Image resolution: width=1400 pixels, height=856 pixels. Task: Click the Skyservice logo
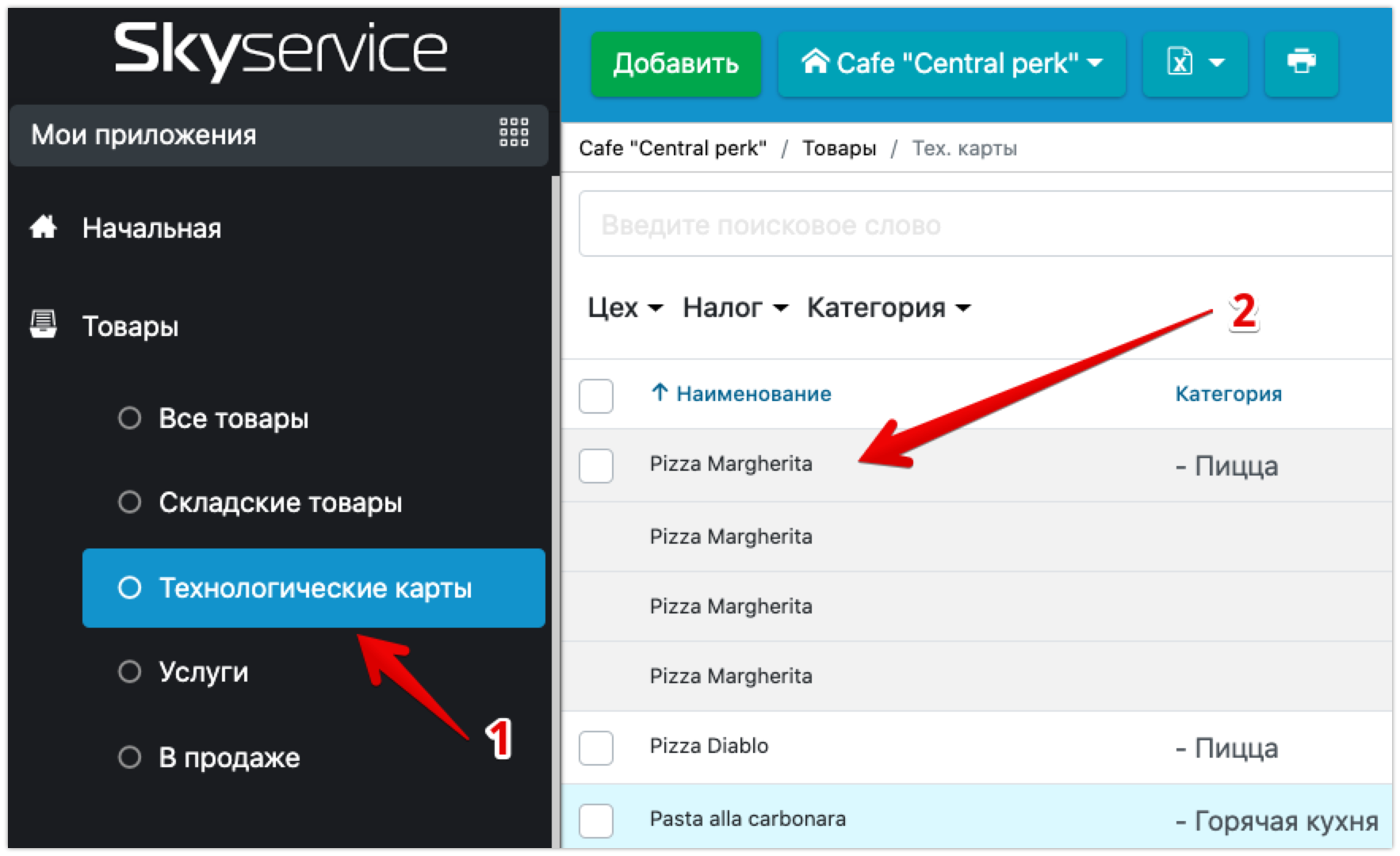[x=281, y=51]
